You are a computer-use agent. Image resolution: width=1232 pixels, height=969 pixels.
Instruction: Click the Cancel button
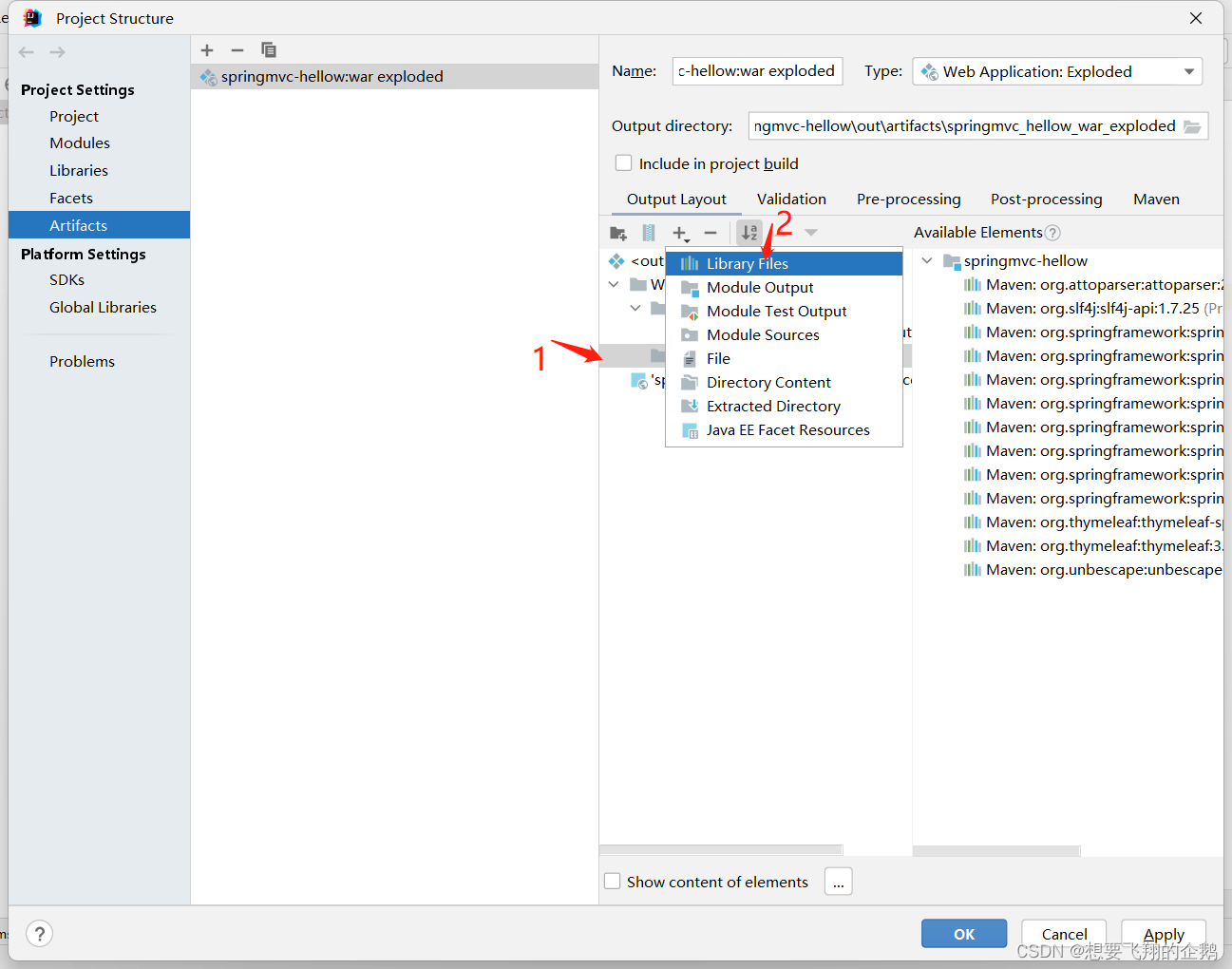tap(1064, 934)
